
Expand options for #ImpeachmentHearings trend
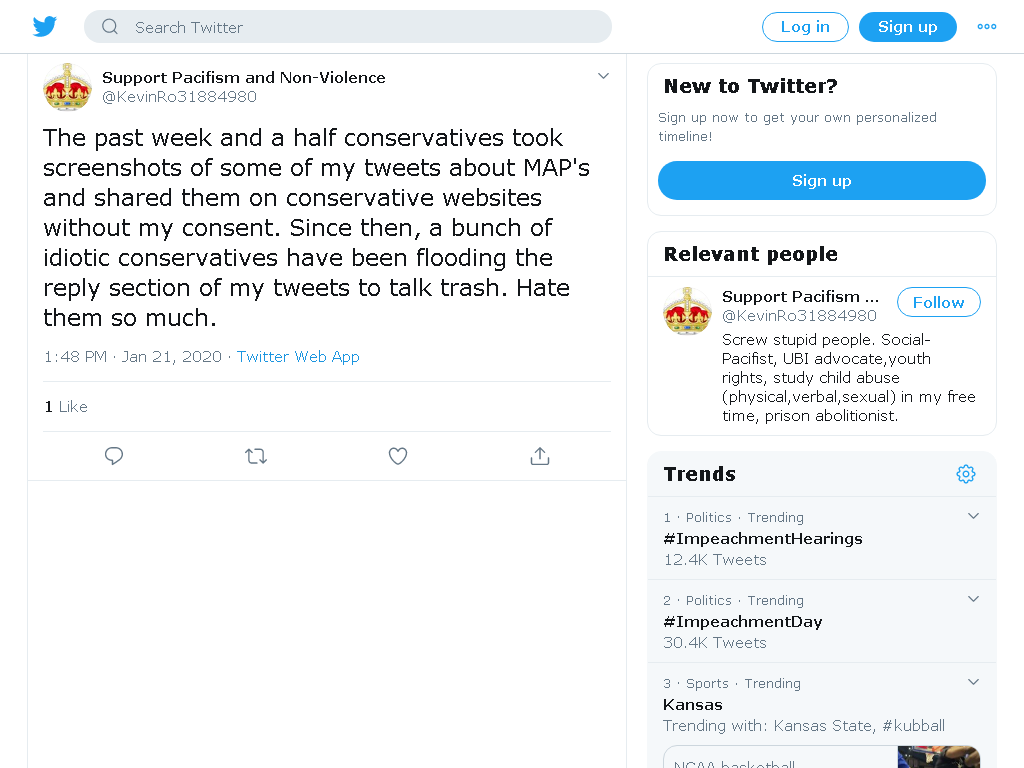click(x=973, y=516)
